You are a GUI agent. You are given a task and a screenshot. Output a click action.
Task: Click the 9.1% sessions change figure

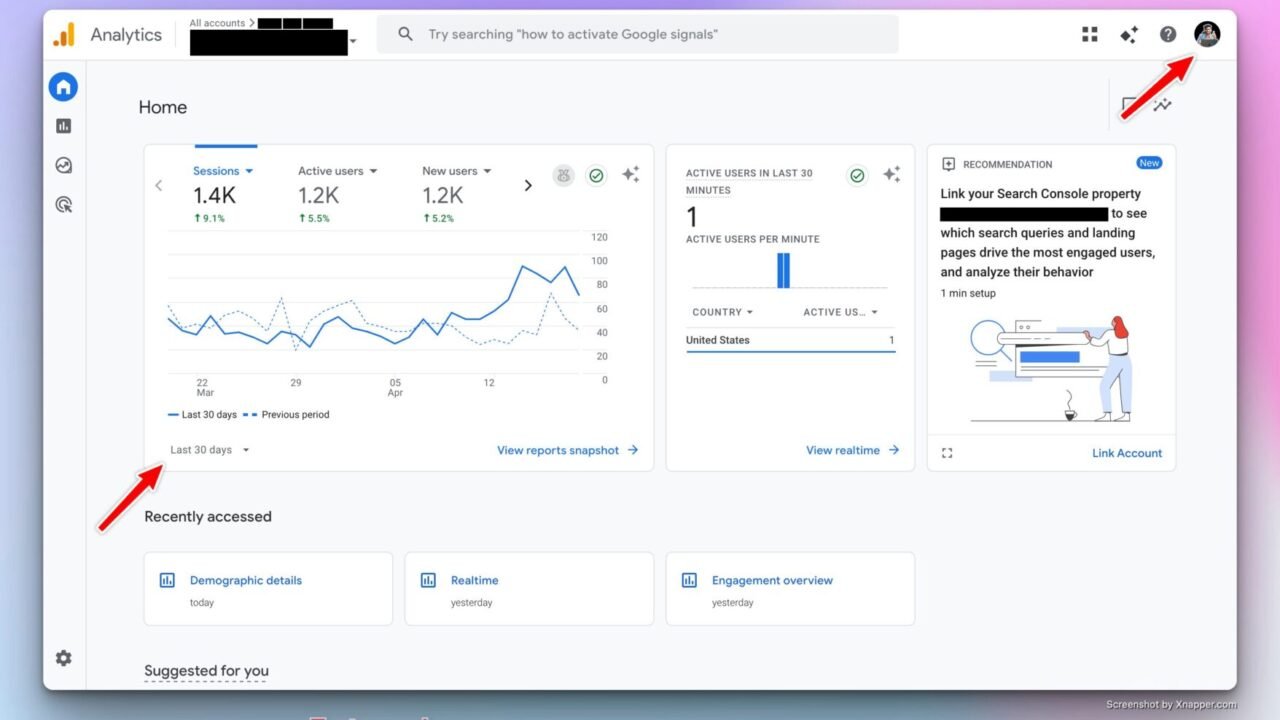click(x=209, y=218)
